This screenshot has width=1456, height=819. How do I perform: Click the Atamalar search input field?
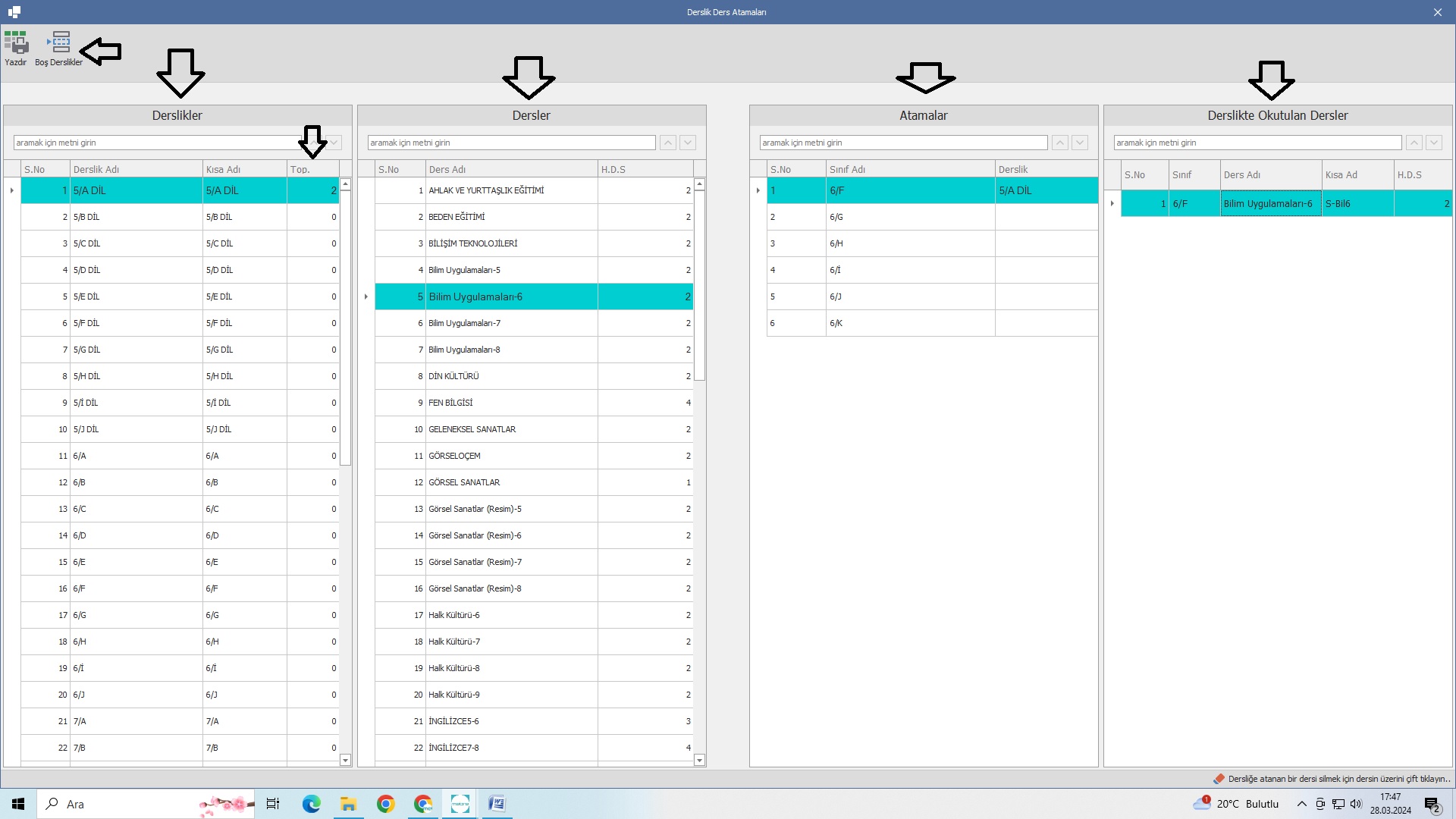pyautogui.click(x=904, y=143)
